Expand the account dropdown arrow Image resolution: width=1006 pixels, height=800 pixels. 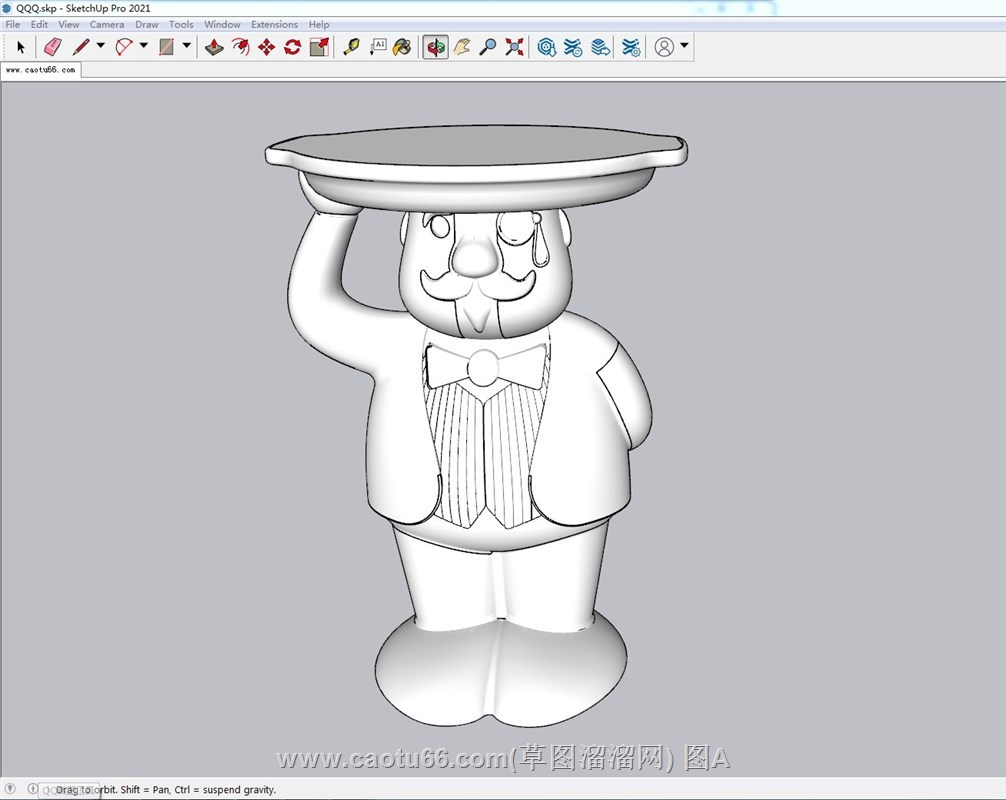click(x=685, y=46)
